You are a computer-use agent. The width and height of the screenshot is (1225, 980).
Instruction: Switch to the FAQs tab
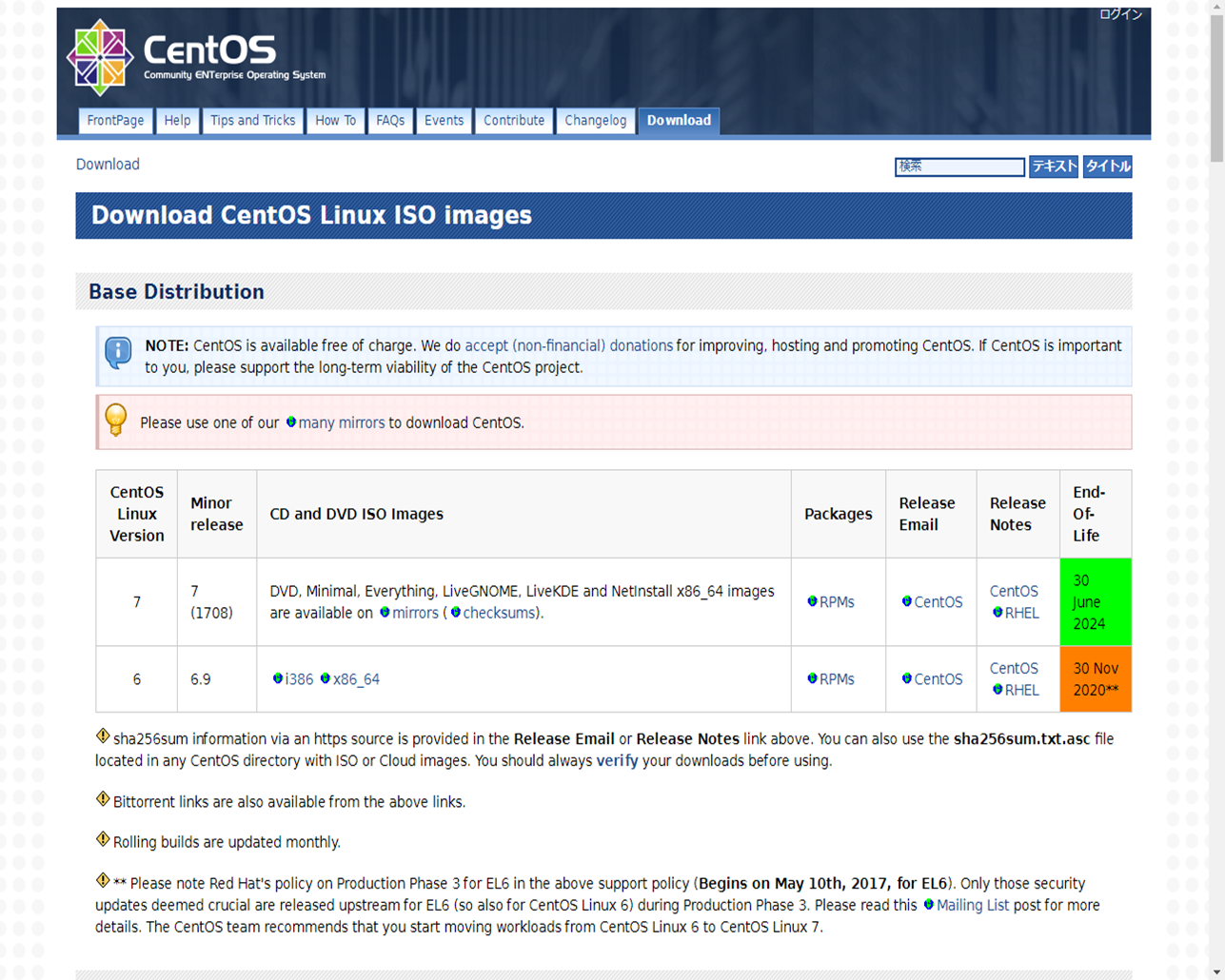tap(390, 121)
